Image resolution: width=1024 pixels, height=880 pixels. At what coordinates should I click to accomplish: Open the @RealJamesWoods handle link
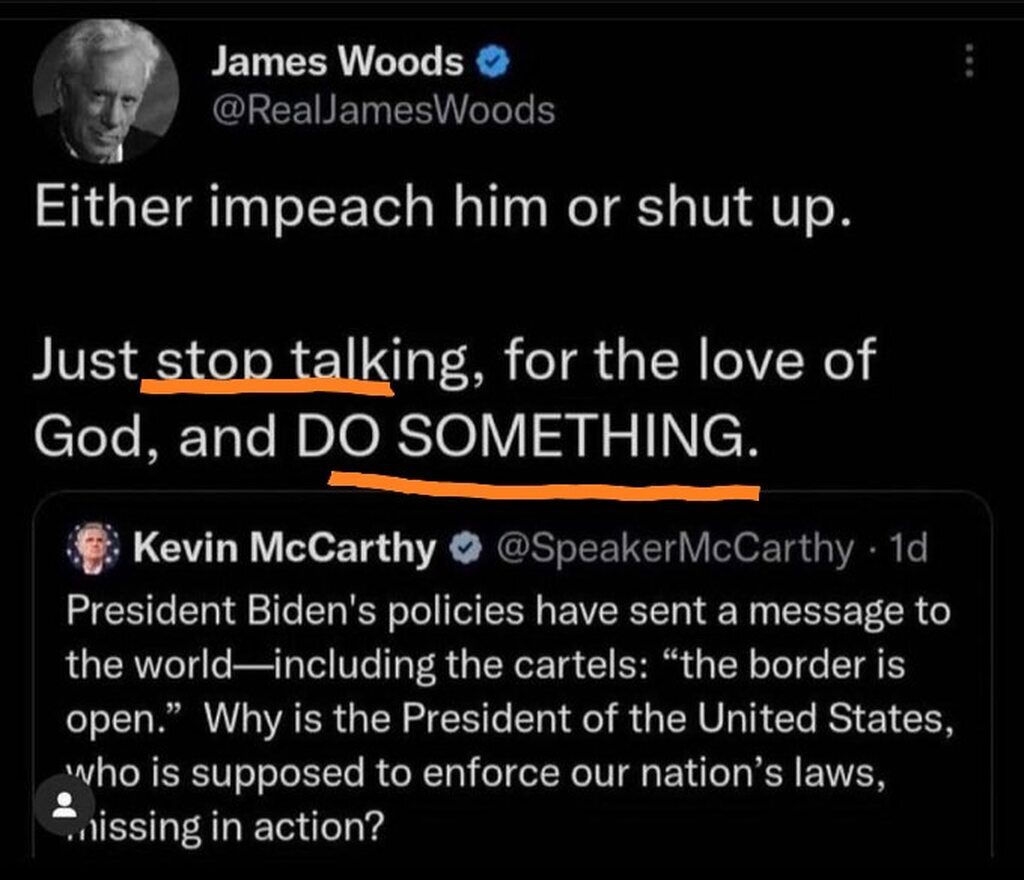tap(383, 110)
